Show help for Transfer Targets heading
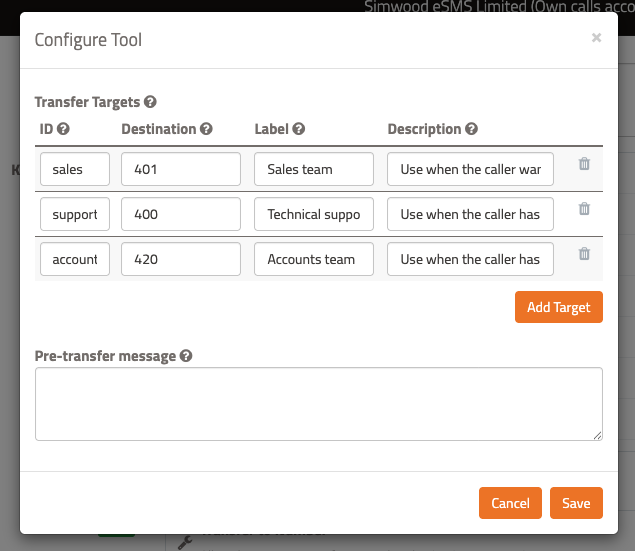The height and width of the screenshot is (551, 635). (151, 102)
